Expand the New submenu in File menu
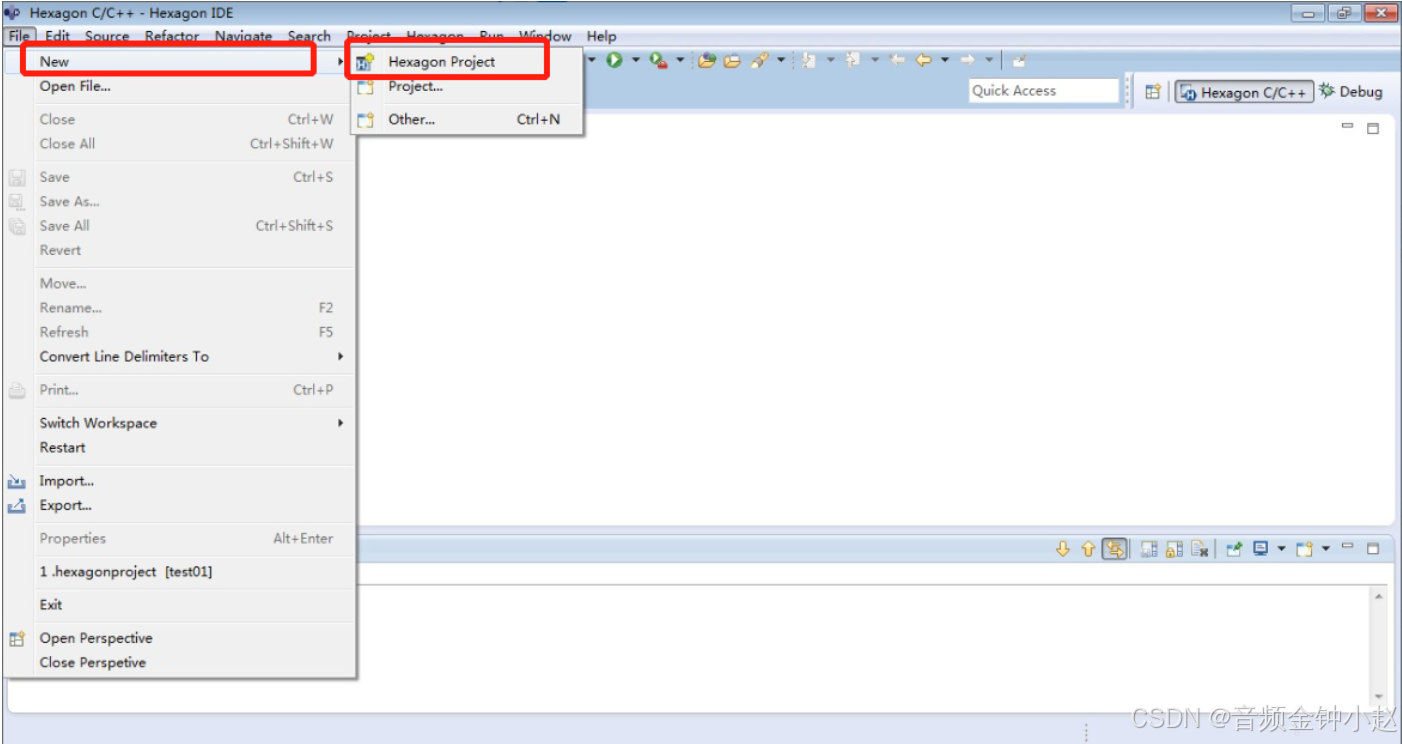This screenshot has width=1402, height=744. tap(180, 61)
